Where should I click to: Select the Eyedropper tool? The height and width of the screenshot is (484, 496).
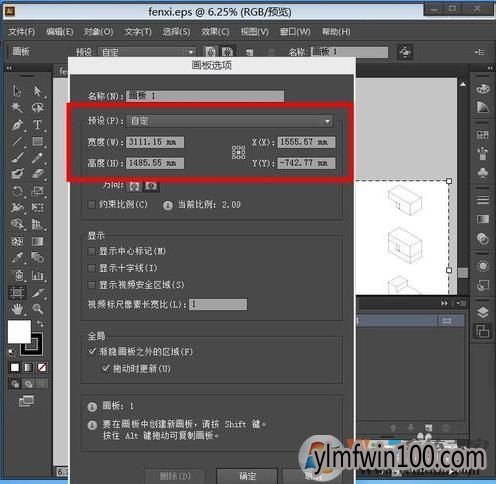click(x=17, y=258)
